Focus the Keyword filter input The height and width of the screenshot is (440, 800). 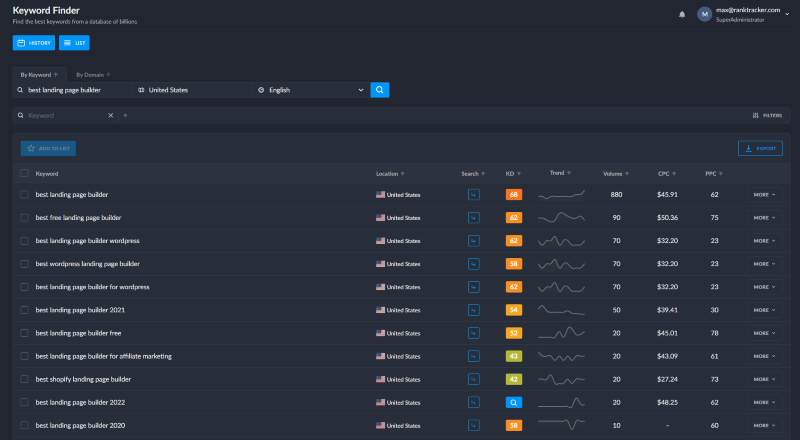point(65,115)
